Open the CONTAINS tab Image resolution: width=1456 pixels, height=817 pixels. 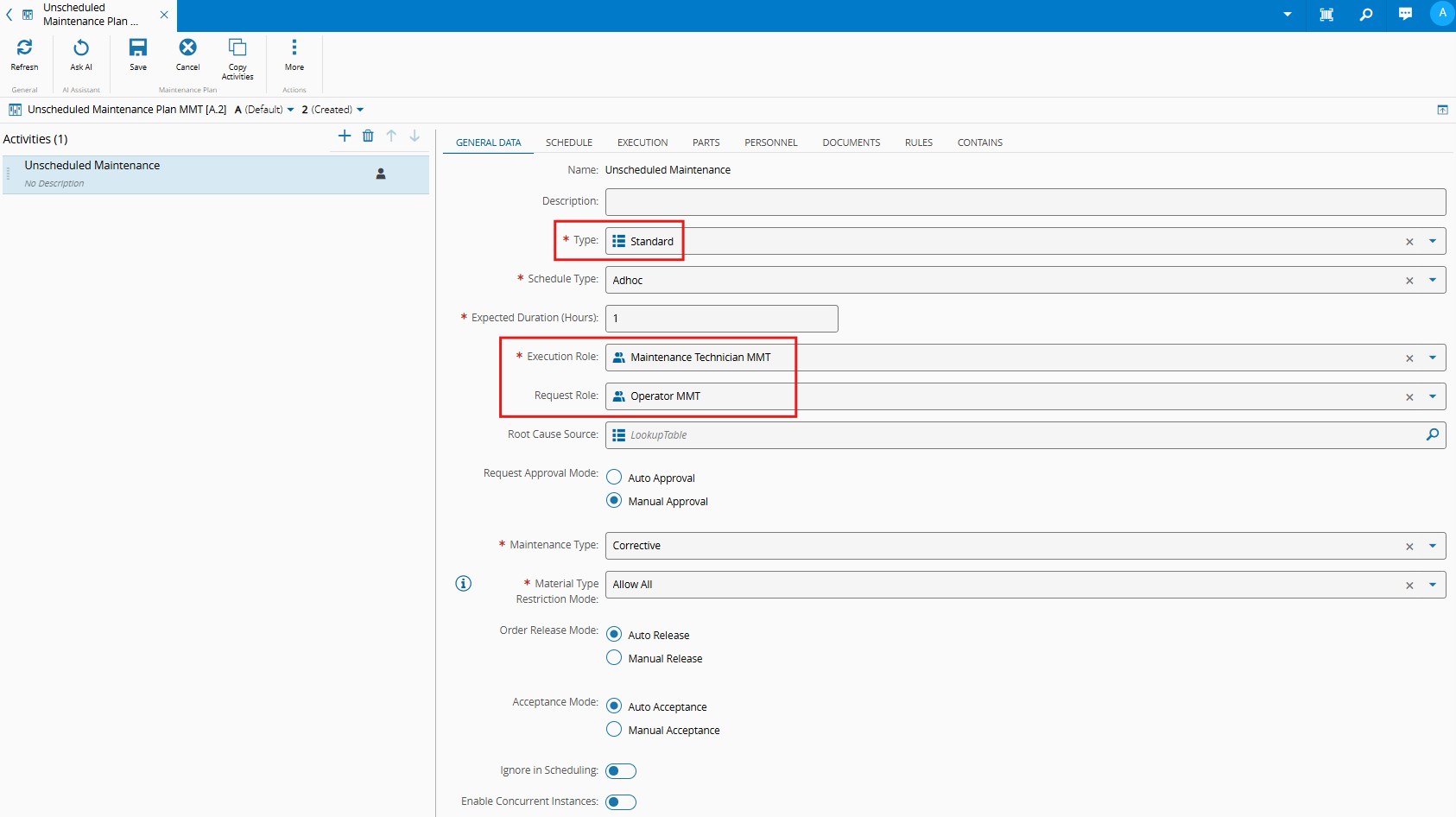[980, 142]
